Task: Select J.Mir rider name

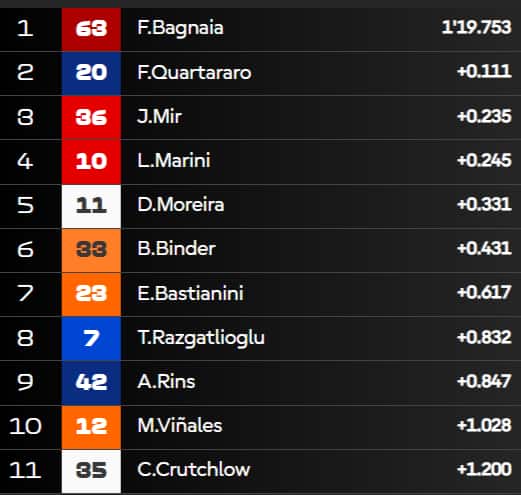Action: 159,117
